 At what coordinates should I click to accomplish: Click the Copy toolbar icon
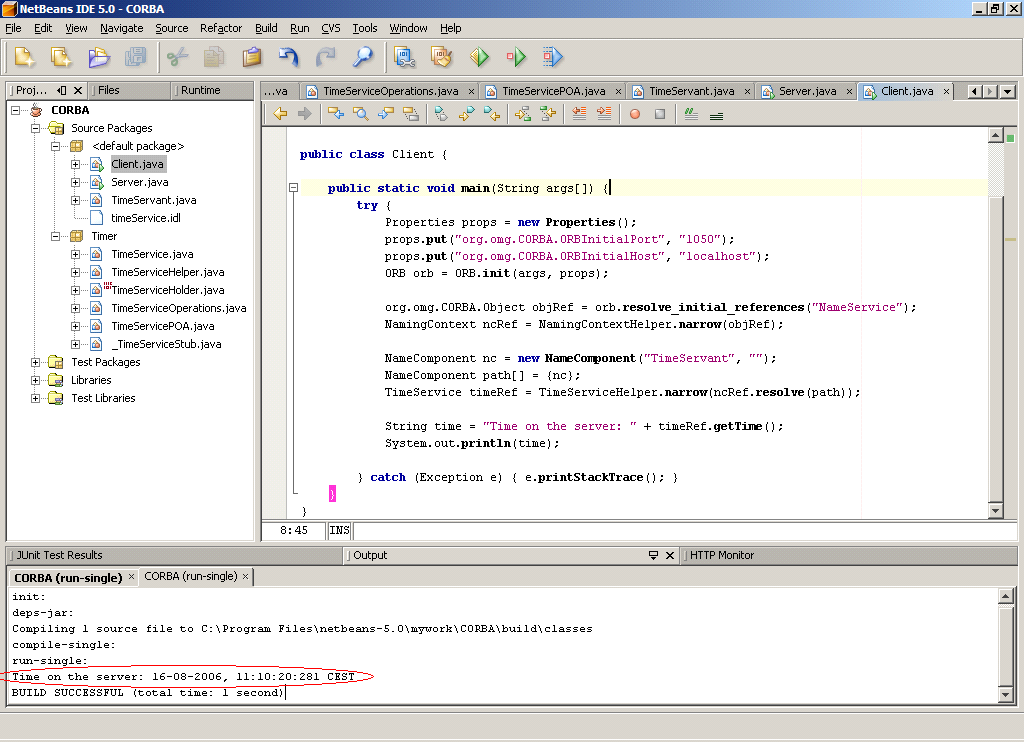214,57
